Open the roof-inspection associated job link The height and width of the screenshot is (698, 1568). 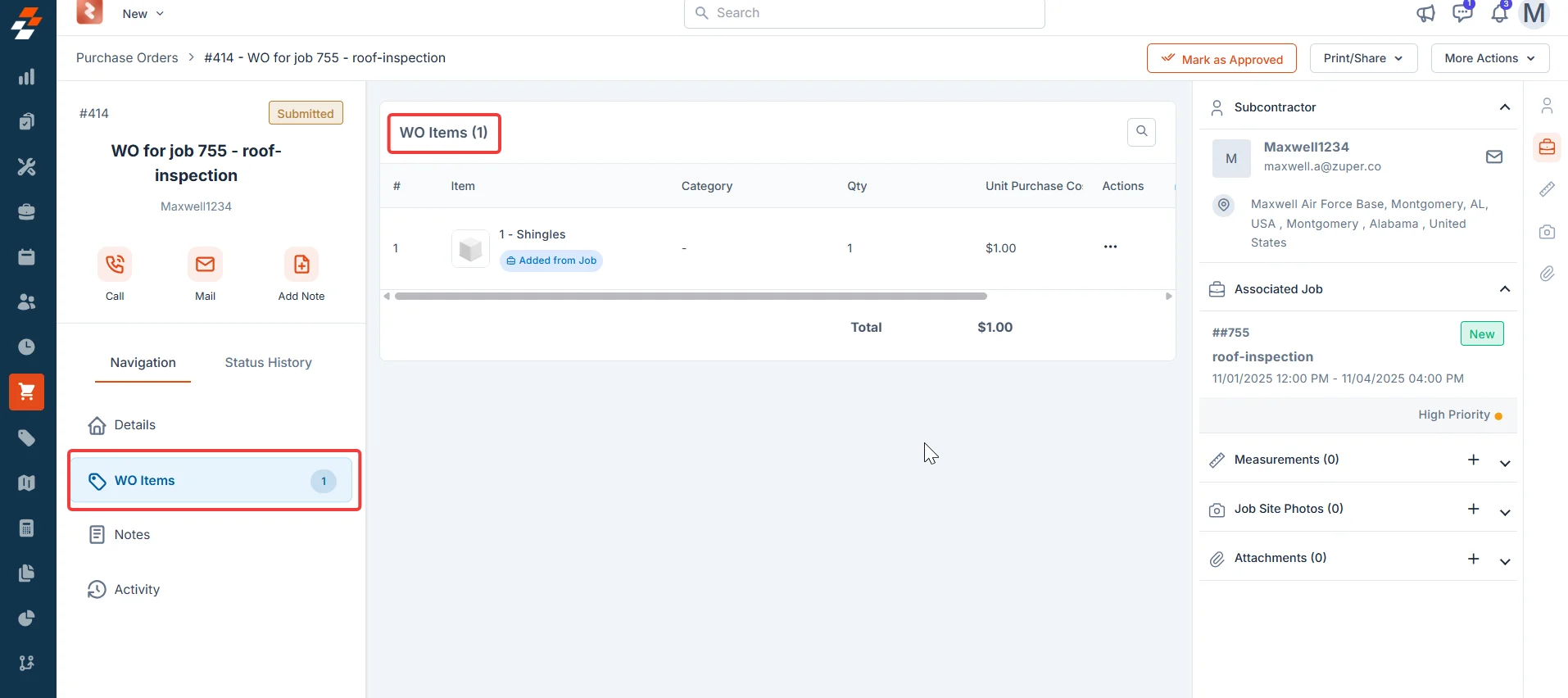pyautogui.click(x=1262, y=356)
